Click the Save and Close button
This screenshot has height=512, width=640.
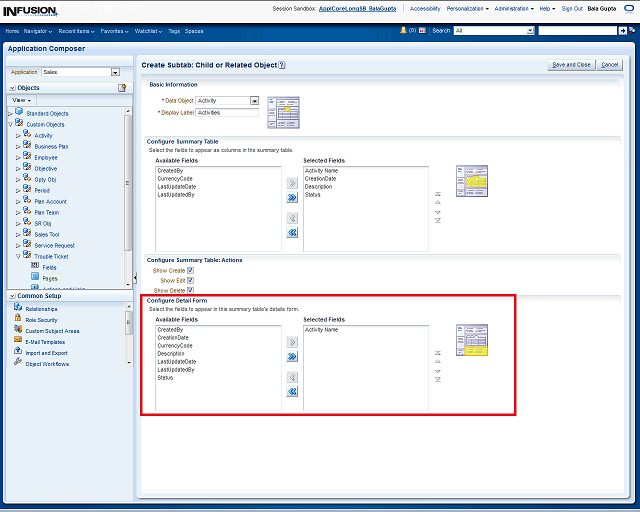point(571,65)
